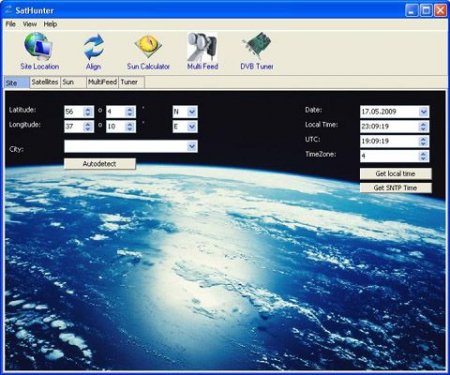
Task: Launch the Sun Calculator
Action: (x=148, y=51)
